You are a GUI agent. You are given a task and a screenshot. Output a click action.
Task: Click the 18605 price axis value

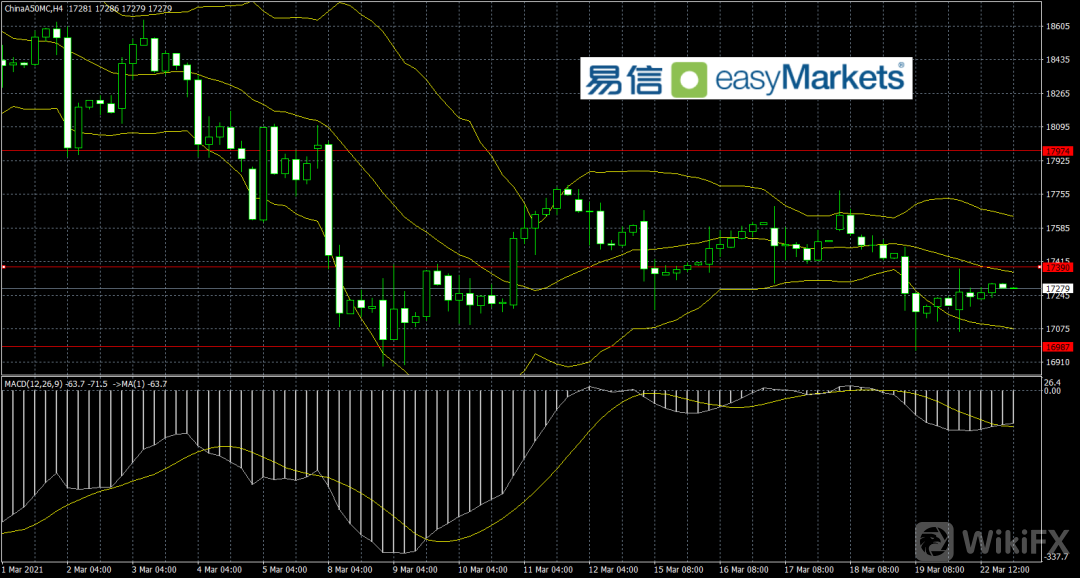1057,26
